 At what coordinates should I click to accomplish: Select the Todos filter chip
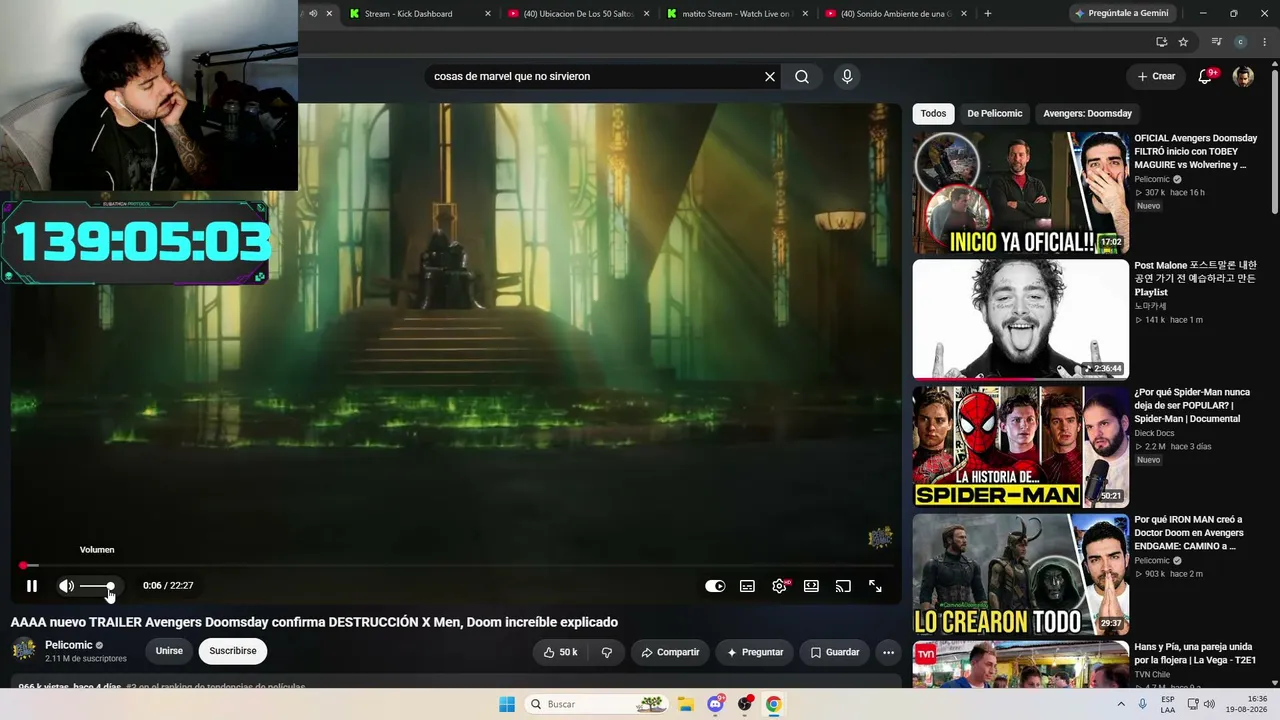(x=933, y=114)
